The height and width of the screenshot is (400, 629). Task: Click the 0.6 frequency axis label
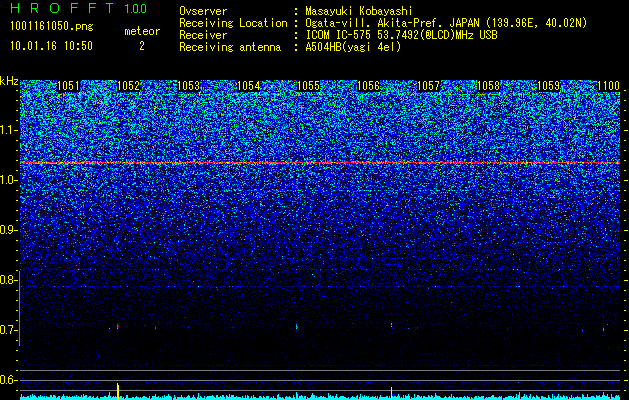8,380
